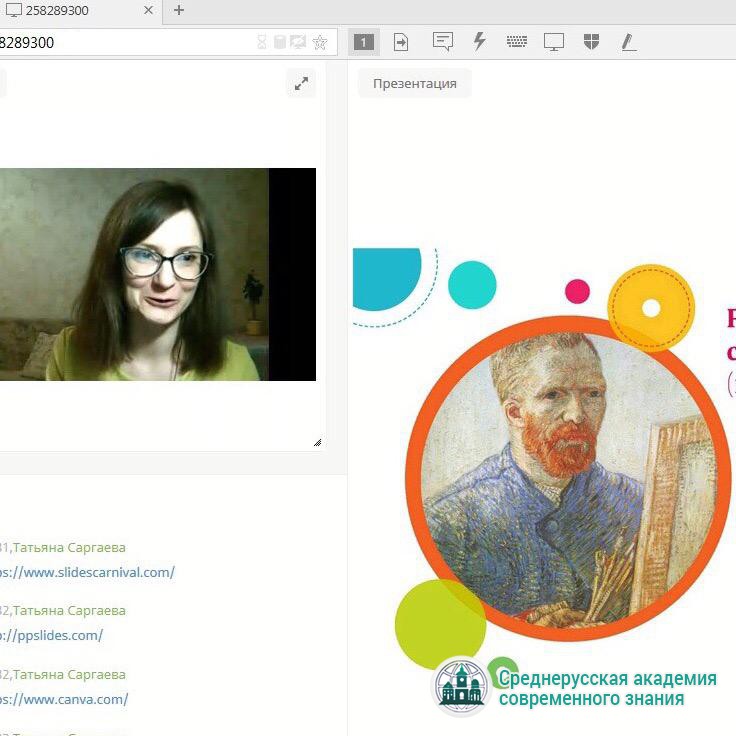Open a new tab with the plus button
Viewport: 736px width, 736px height.
tap(179, 10)
